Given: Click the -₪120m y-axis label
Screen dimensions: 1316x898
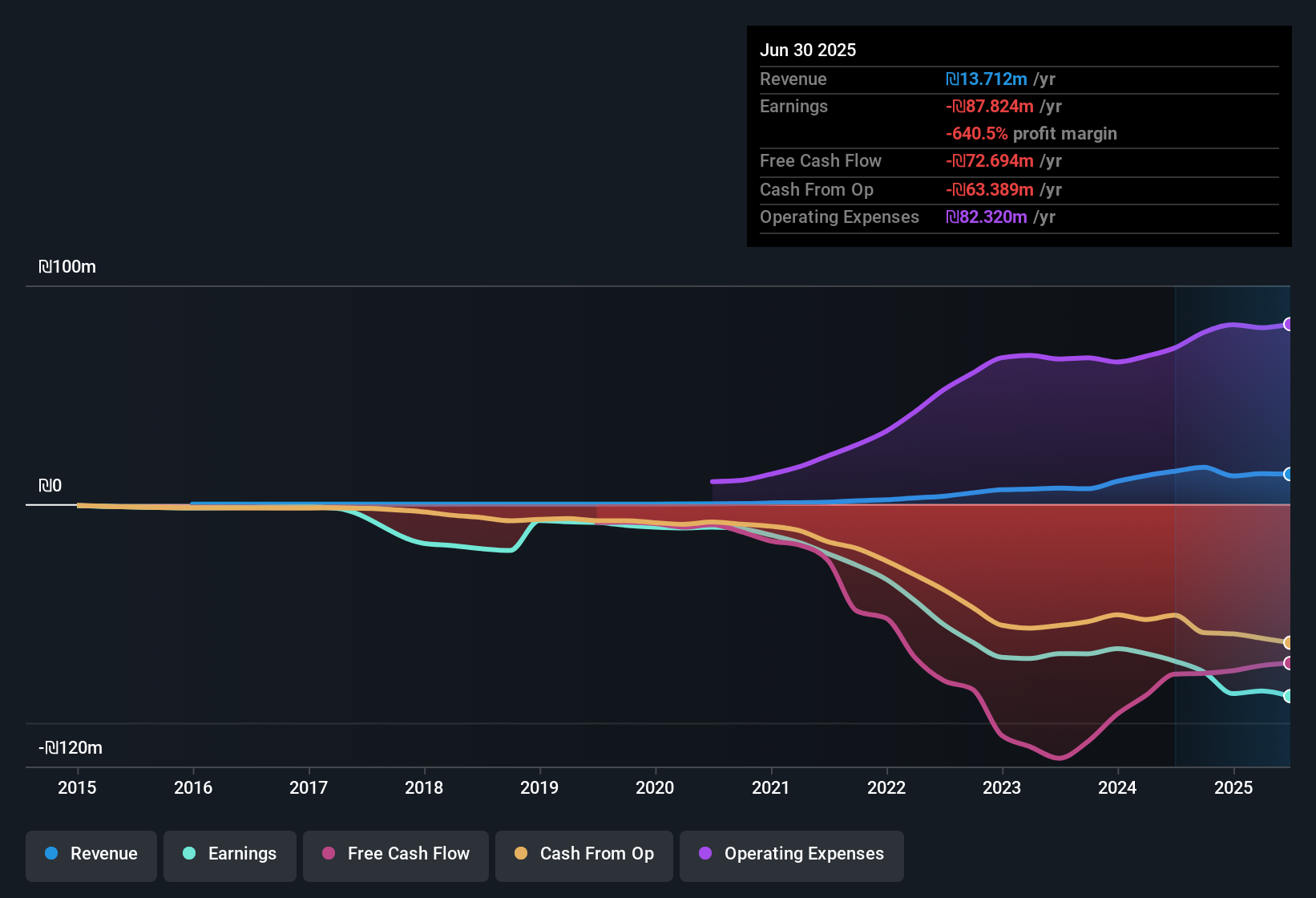Looking at the screenshot, I should [x=71, y=748].
